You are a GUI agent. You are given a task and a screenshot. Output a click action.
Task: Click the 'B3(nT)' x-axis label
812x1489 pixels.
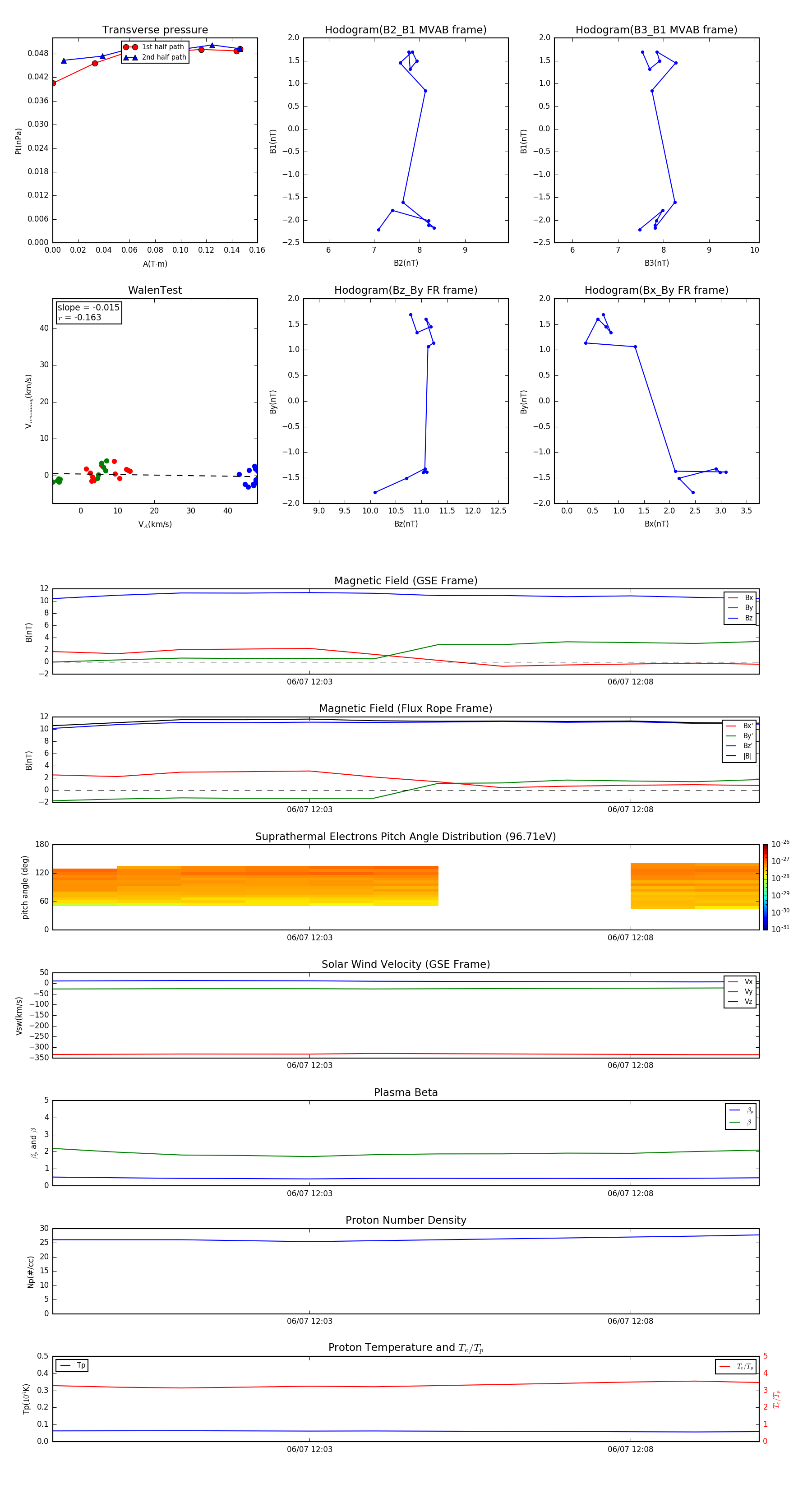click(656, 264)
